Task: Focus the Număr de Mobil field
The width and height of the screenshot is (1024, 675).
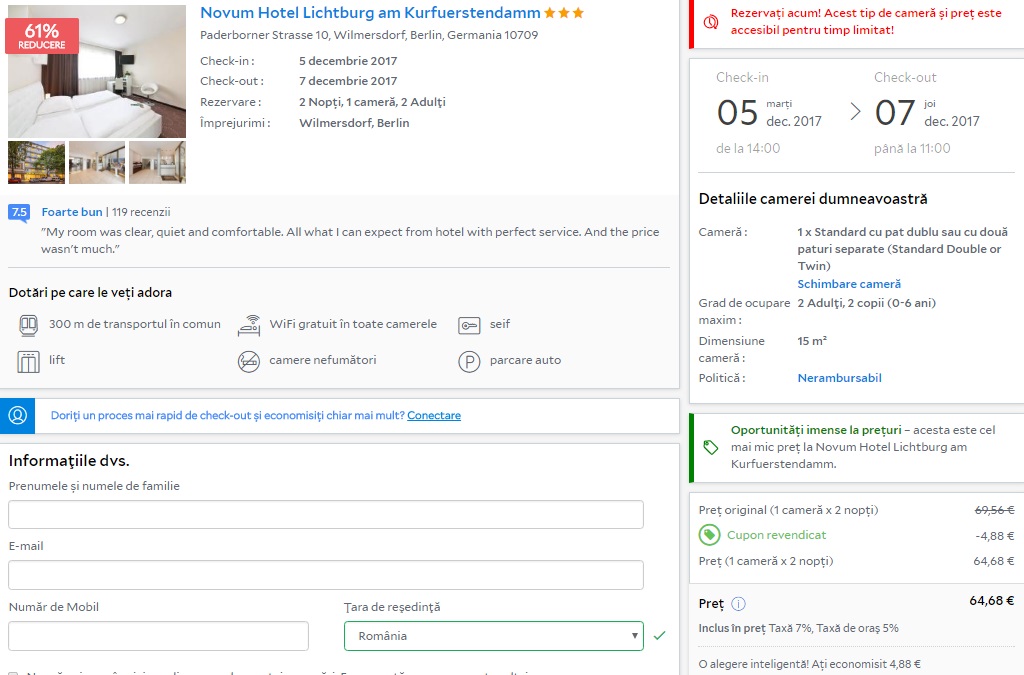Action: coord(158,636)
